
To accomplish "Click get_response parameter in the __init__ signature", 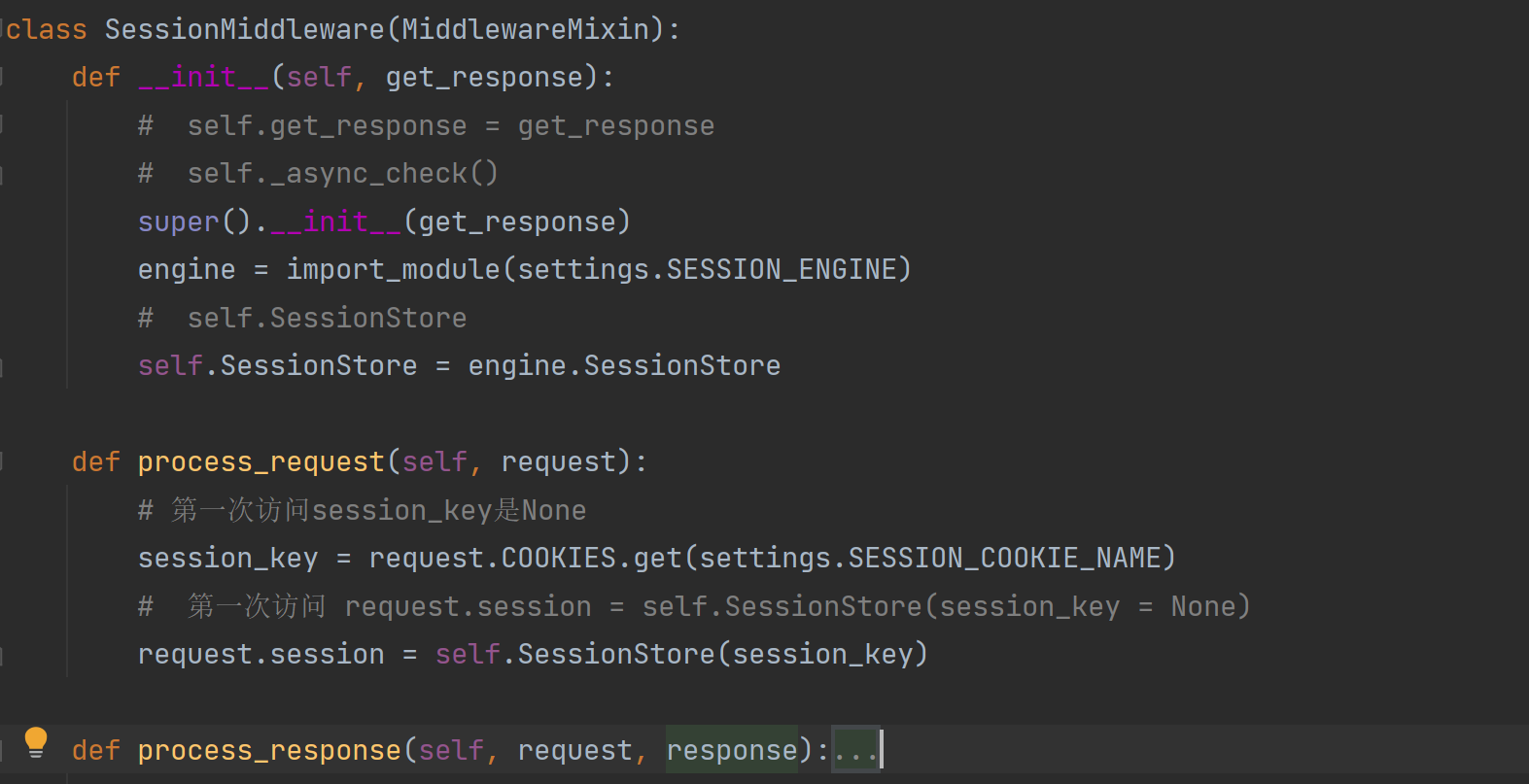I will [484, 77].
